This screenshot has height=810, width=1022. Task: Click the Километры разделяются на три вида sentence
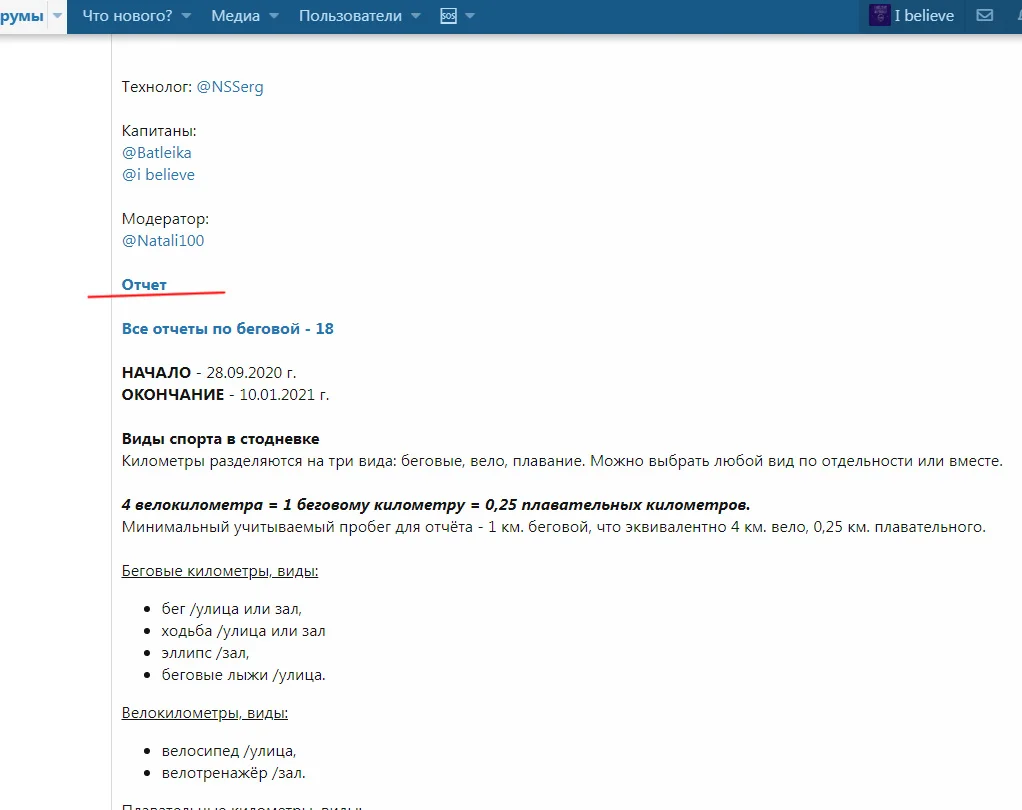pyautogui.click(x=562, y=461)
